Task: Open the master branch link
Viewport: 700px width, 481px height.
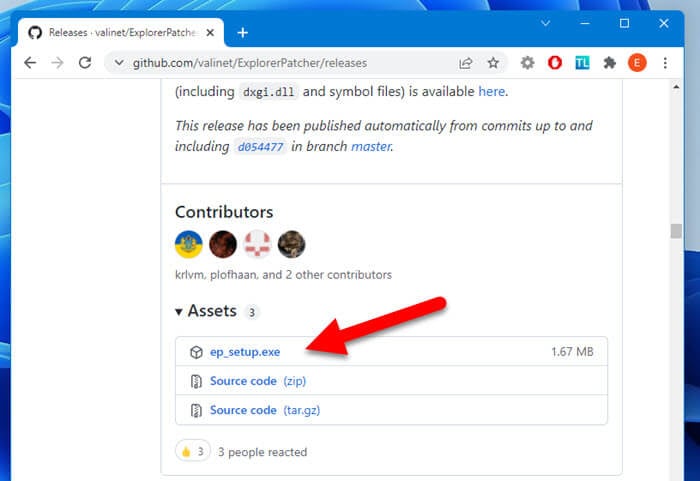Action: (x=371, y=146)
